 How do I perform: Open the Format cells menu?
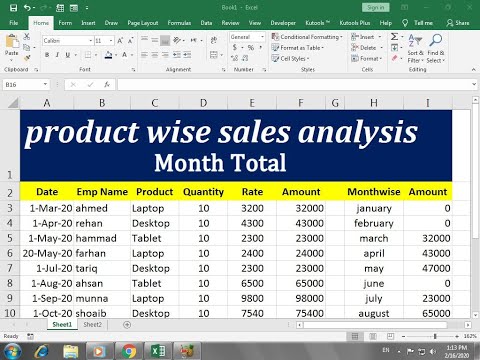(367, 59)
